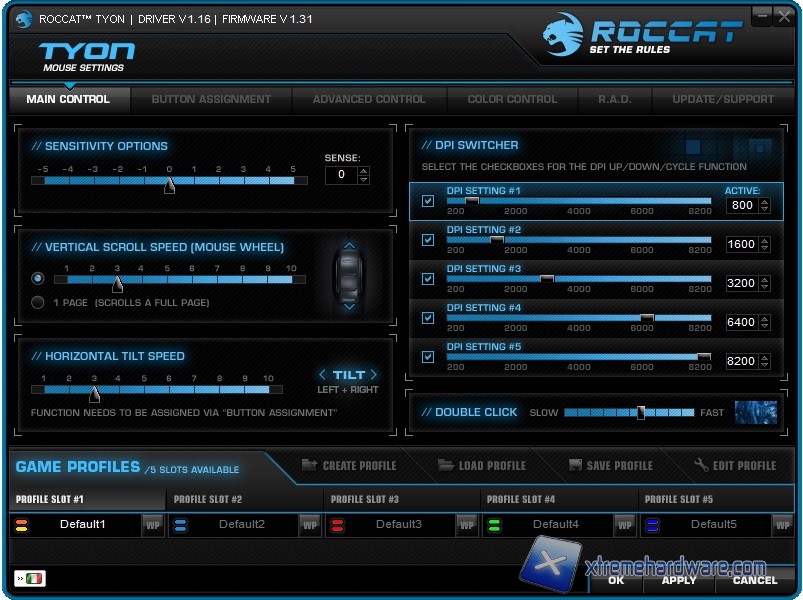The height and width of the screenshot is (600, 803).
Task: Click the Create Profile icon
Action: (x=308, y=465)
